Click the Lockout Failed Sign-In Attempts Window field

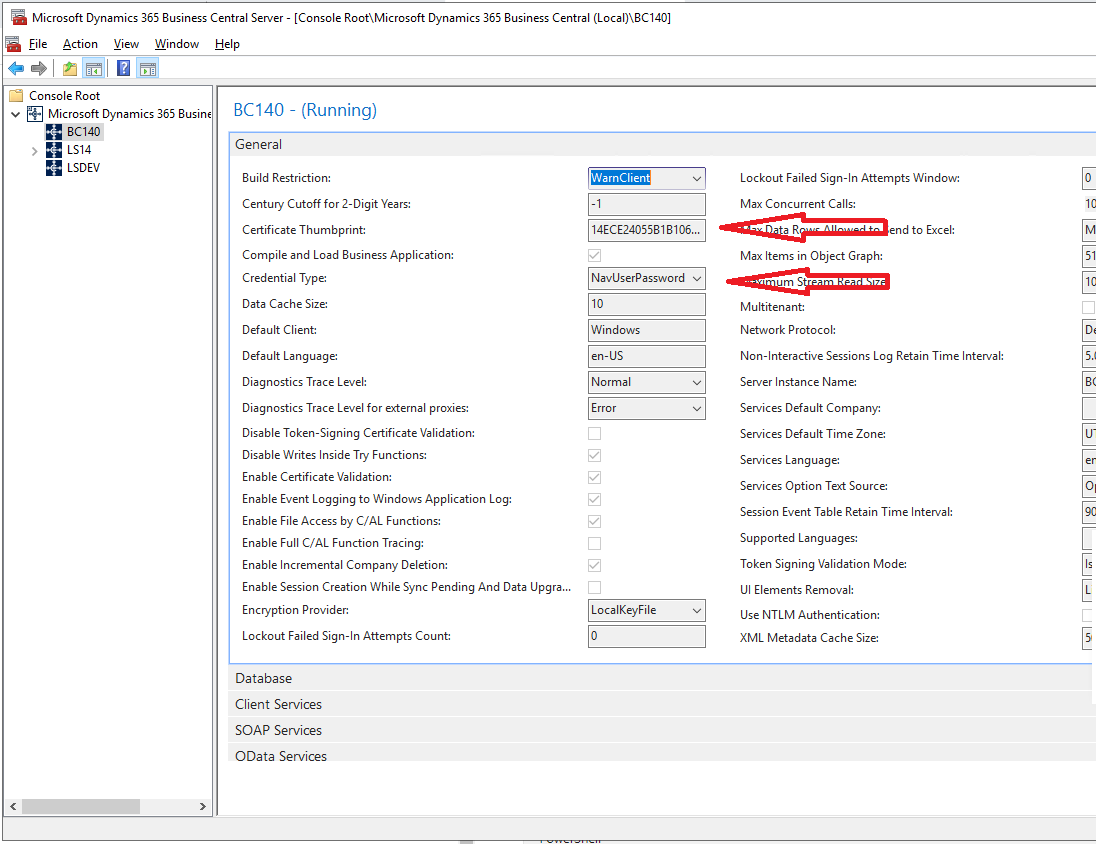[x=1088, y=178]
